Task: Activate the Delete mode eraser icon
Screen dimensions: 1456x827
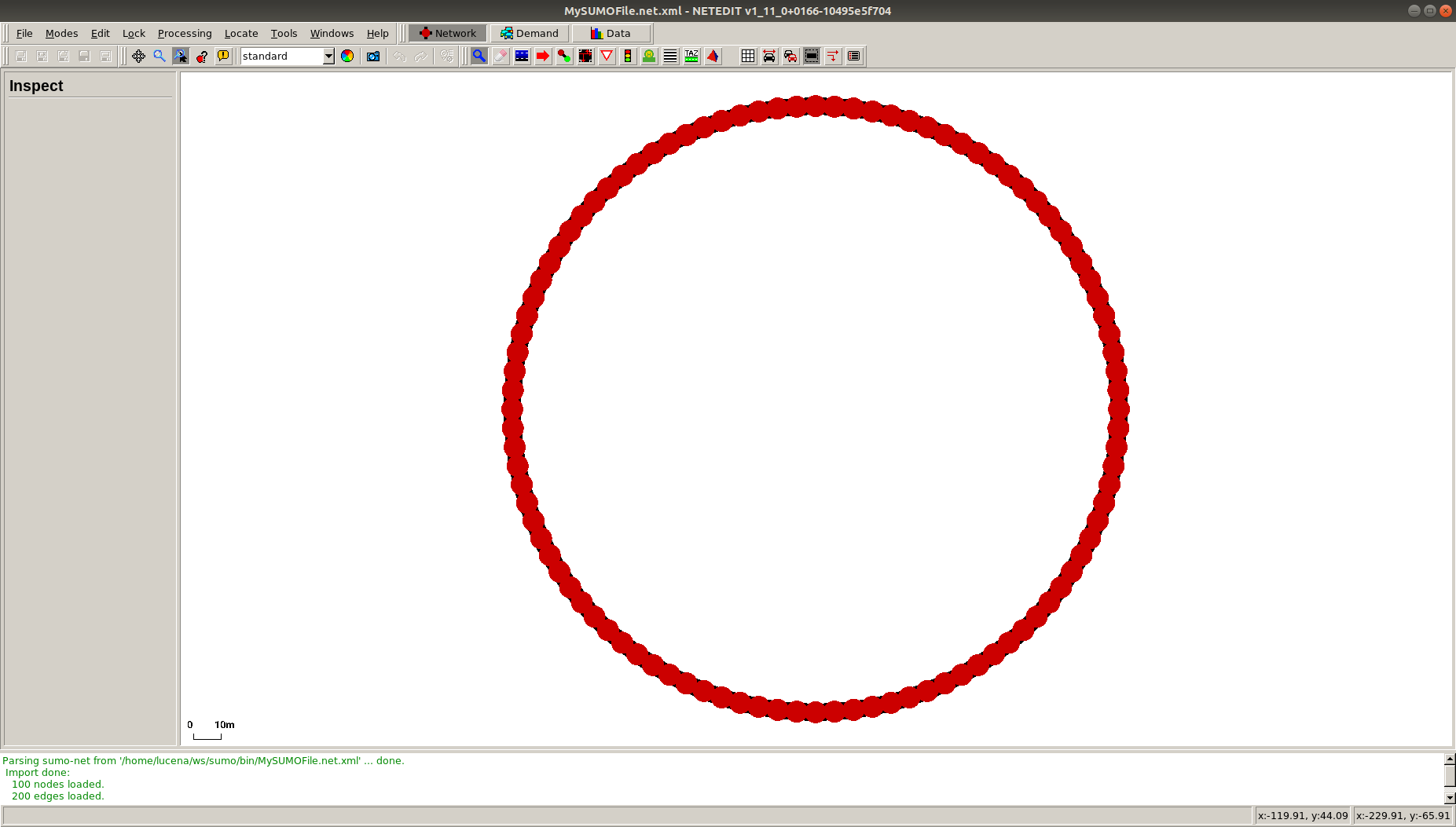Action: coord(501,56)
